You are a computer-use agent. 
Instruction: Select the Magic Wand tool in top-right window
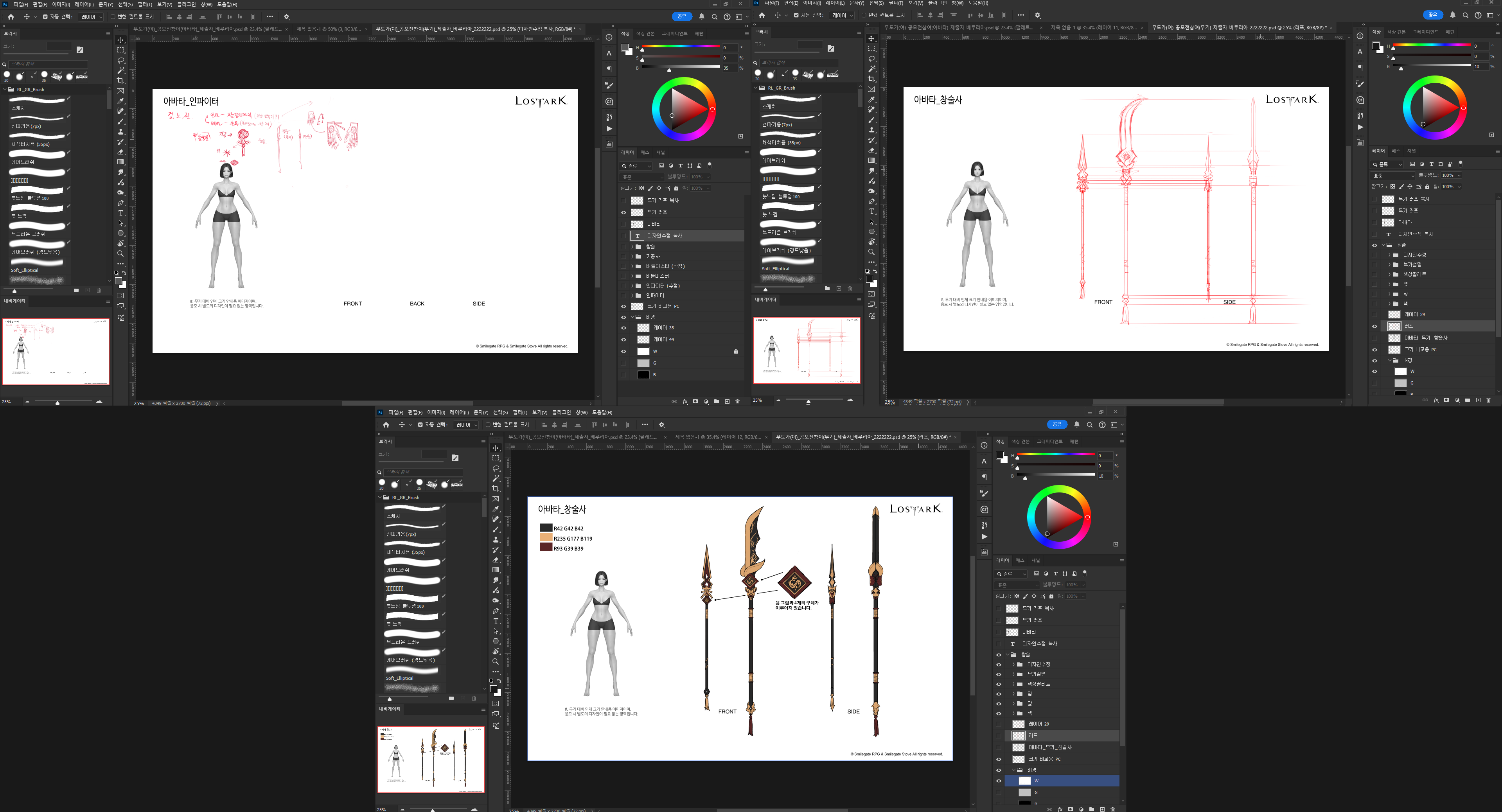872,69
